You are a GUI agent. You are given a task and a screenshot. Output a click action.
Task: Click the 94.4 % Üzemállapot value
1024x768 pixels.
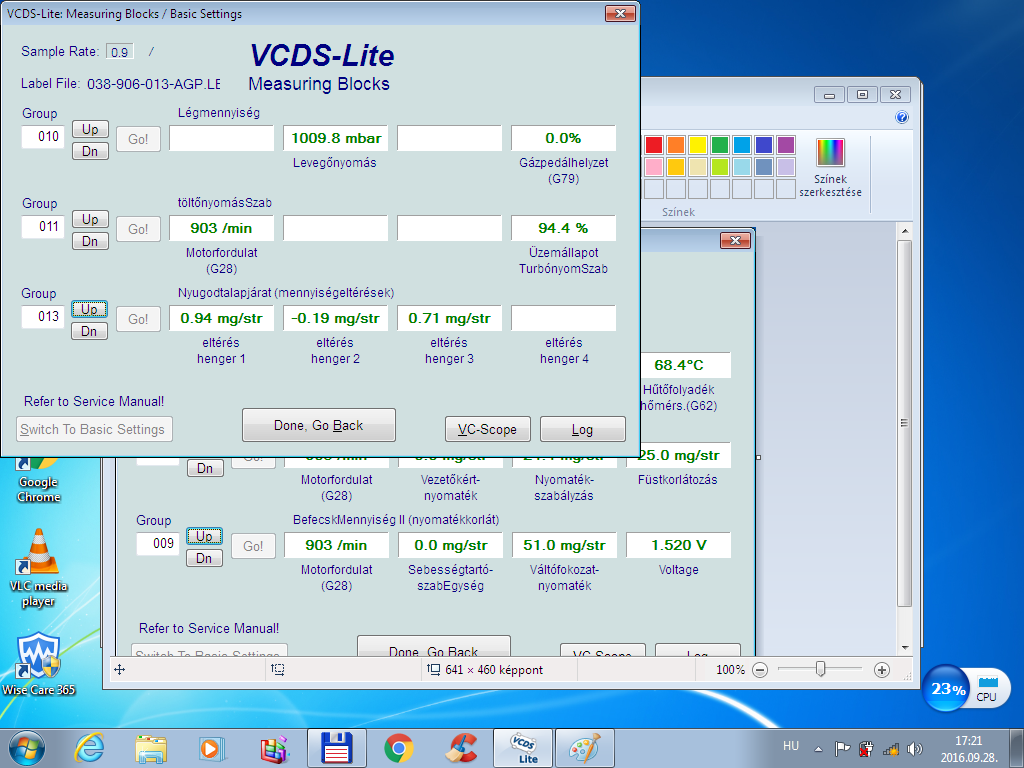tap(564, 229)
